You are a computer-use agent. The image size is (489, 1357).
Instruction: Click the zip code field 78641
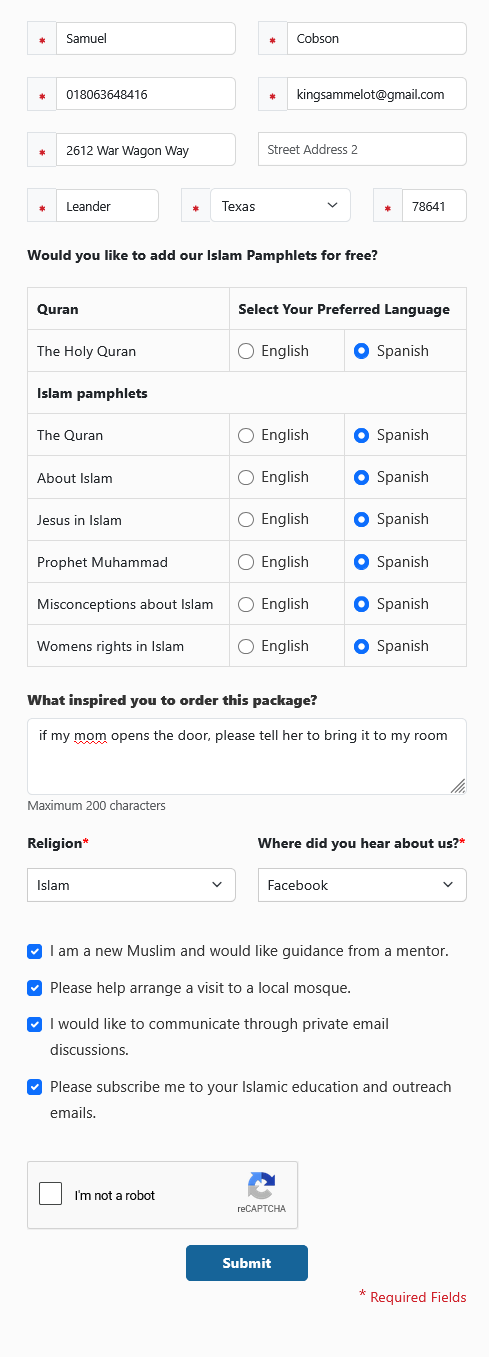[x=434, y=206]
